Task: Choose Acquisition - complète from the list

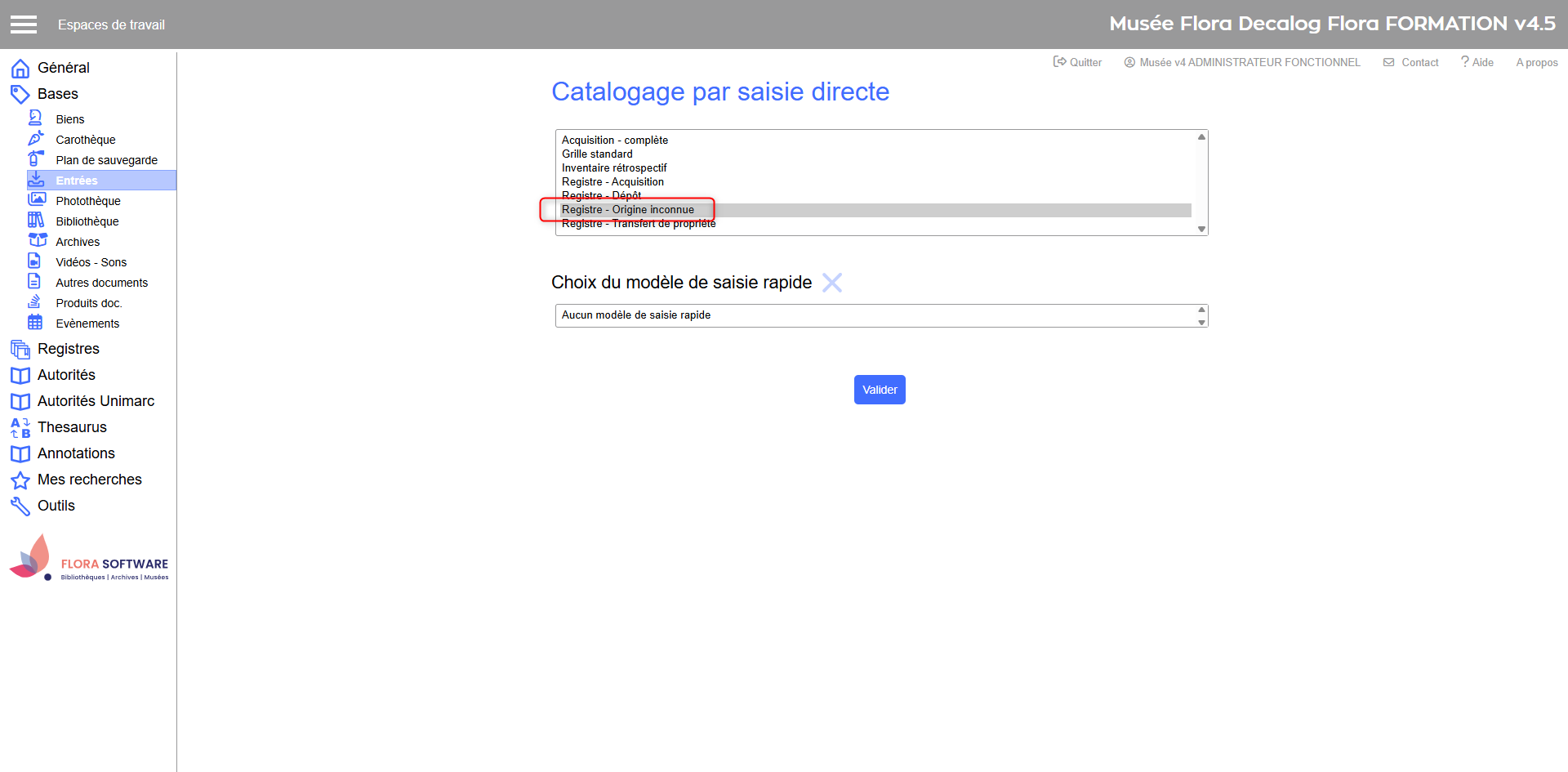Action: 614,141
